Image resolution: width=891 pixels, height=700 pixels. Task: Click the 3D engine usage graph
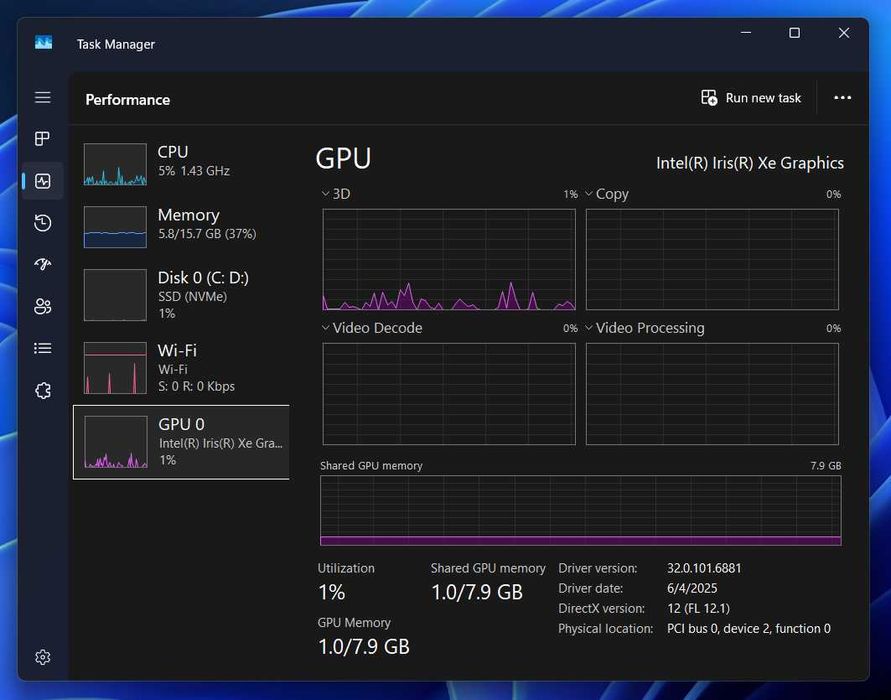point(449,259)
